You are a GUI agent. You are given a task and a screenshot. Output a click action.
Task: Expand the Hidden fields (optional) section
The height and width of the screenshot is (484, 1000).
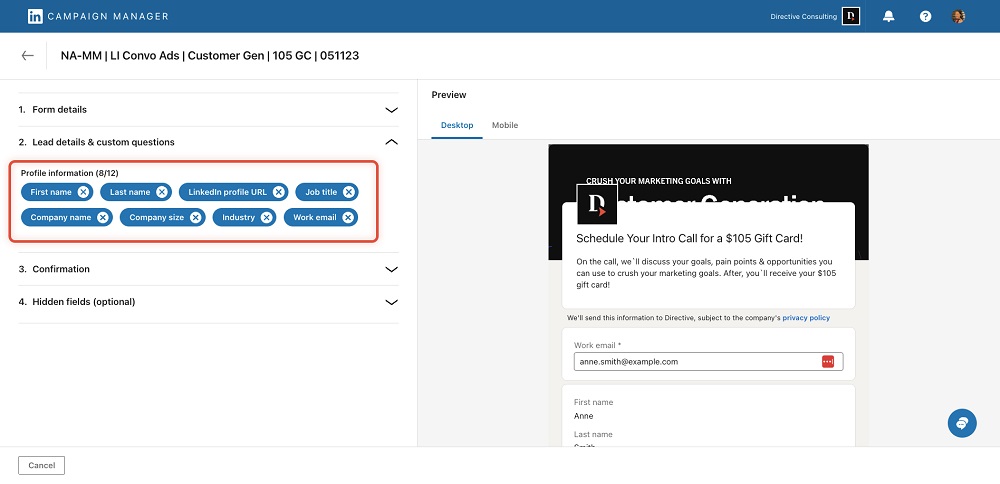click(392, 302)
